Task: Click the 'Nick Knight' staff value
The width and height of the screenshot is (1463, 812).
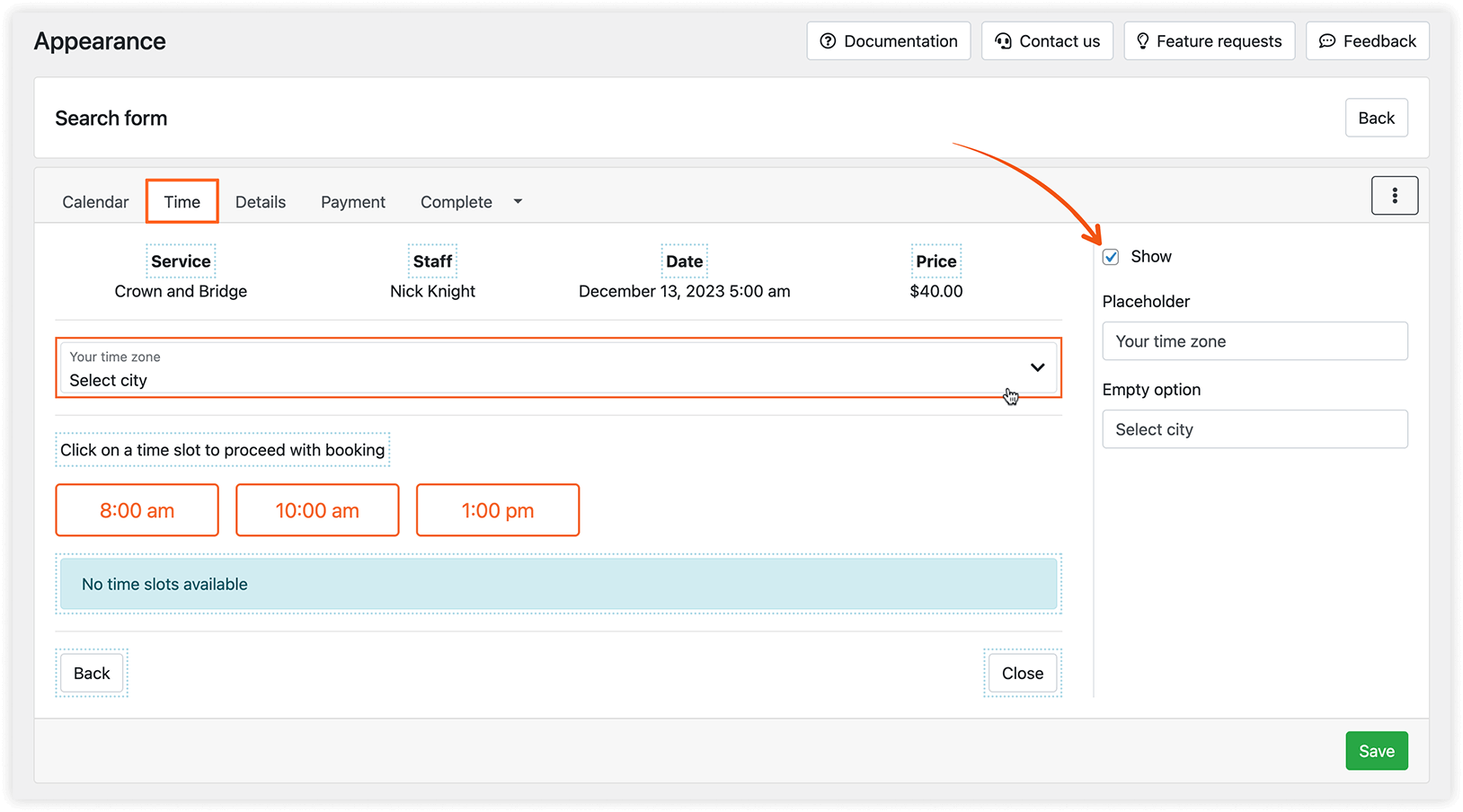Action: (x=432, y=291)
